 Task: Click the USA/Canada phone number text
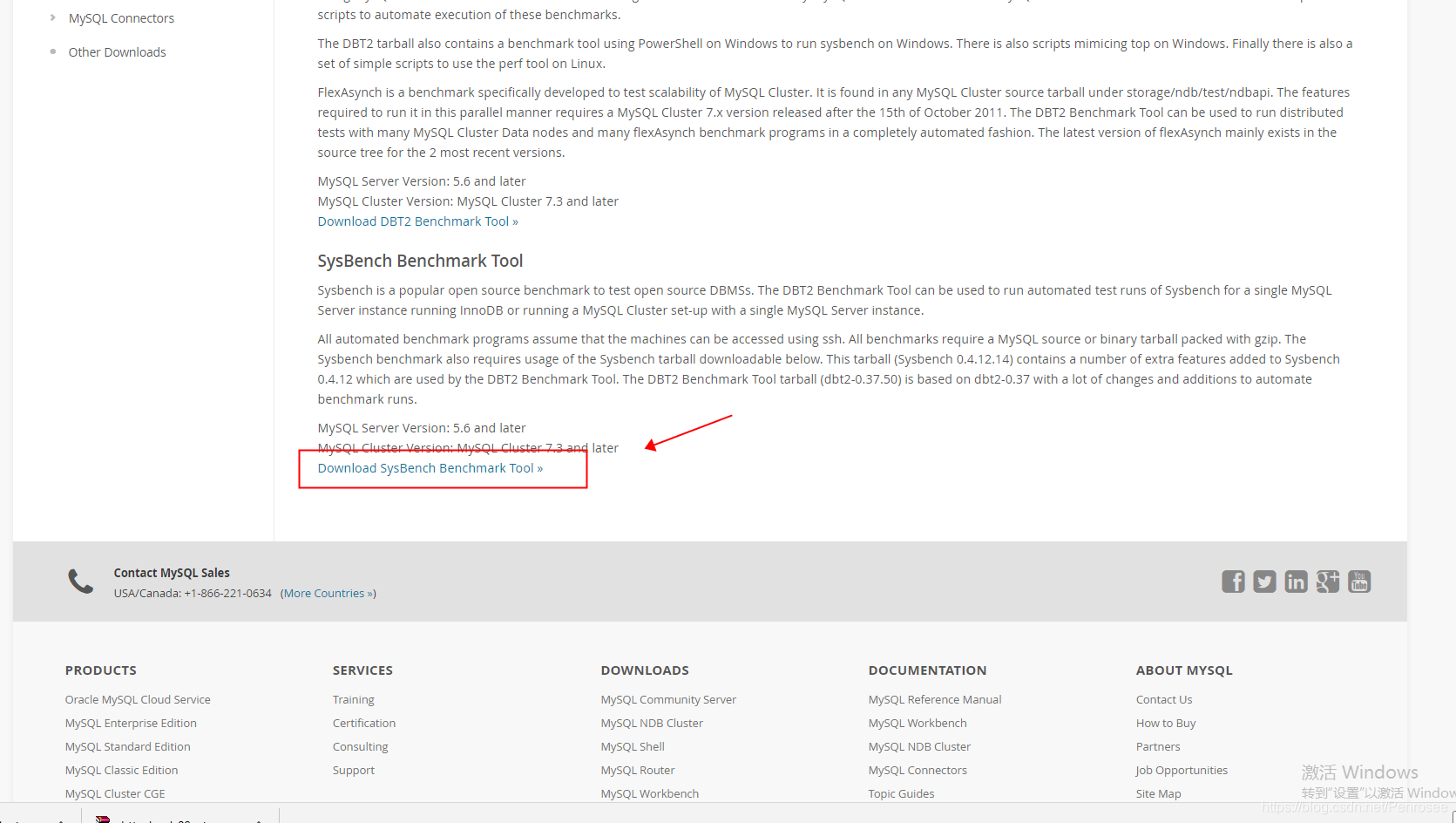pyautogui.click(x=193, y=594)
